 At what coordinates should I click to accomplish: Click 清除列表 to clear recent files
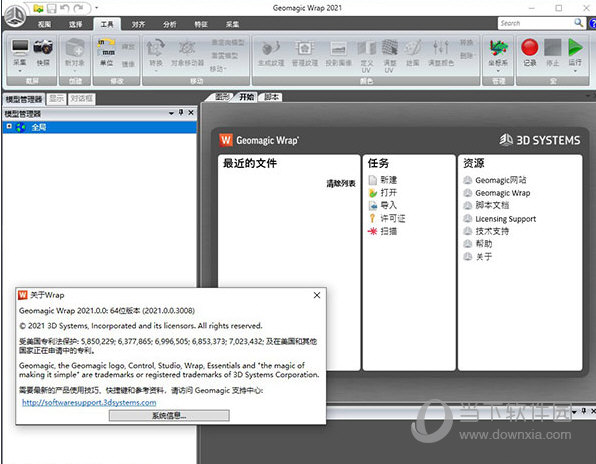coord(341,184)
